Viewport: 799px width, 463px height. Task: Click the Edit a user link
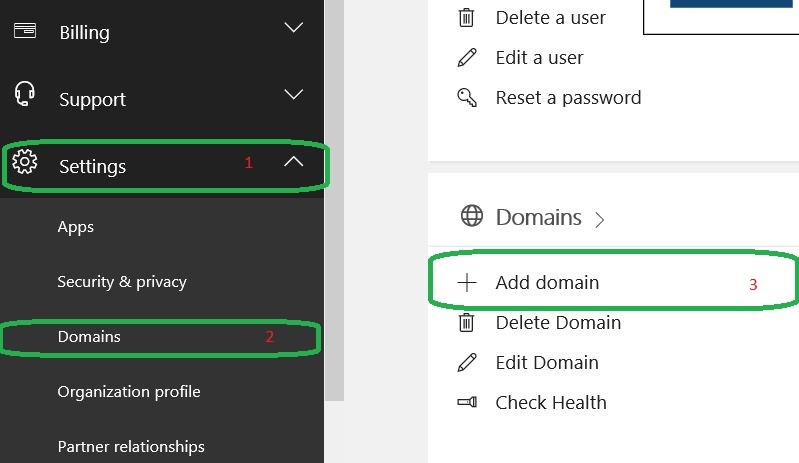point(539,58)
